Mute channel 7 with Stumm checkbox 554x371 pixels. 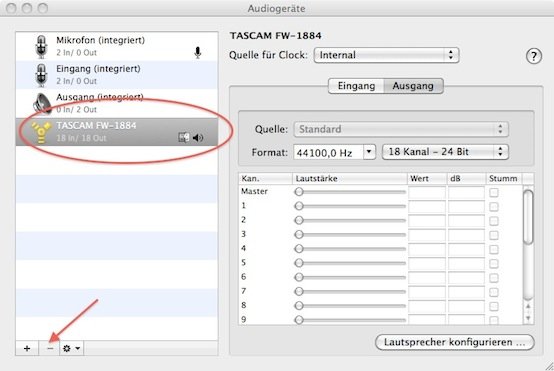494,292
